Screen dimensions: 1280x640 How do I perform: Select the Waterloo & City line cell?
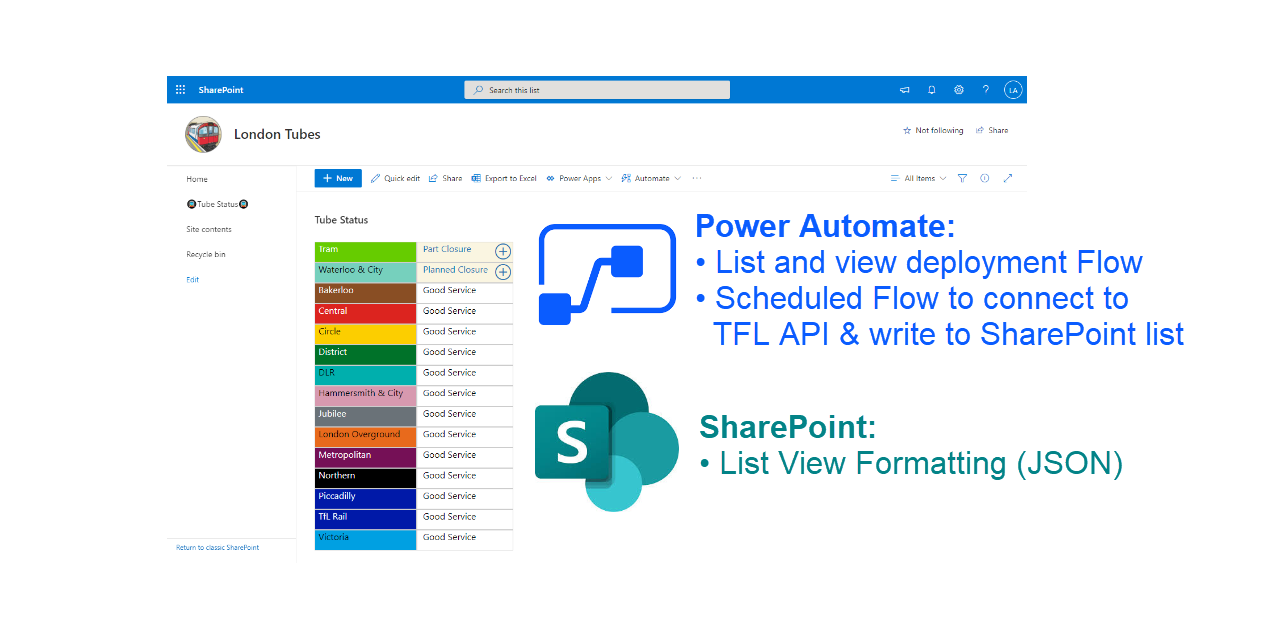[x=365, y=272]
